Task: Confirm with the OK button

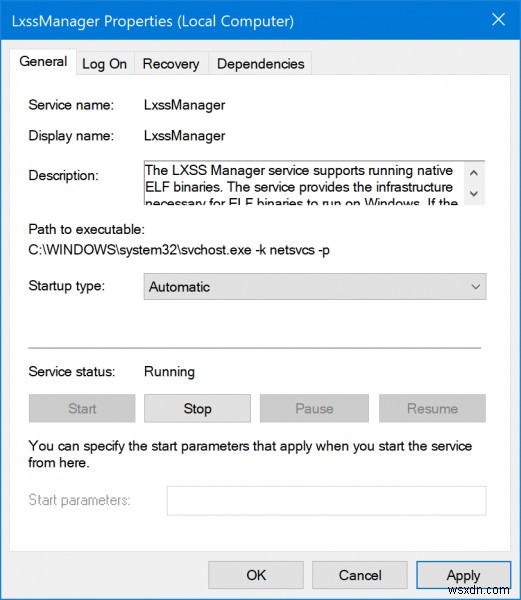Action: tap(256, 575)
